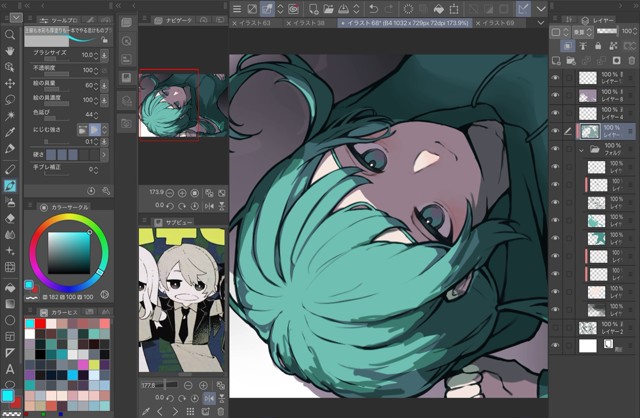The height and width of the screenshot is (418, 640).
Task: Click the Undo arrow in command bar
Action: tap(373, 9)
